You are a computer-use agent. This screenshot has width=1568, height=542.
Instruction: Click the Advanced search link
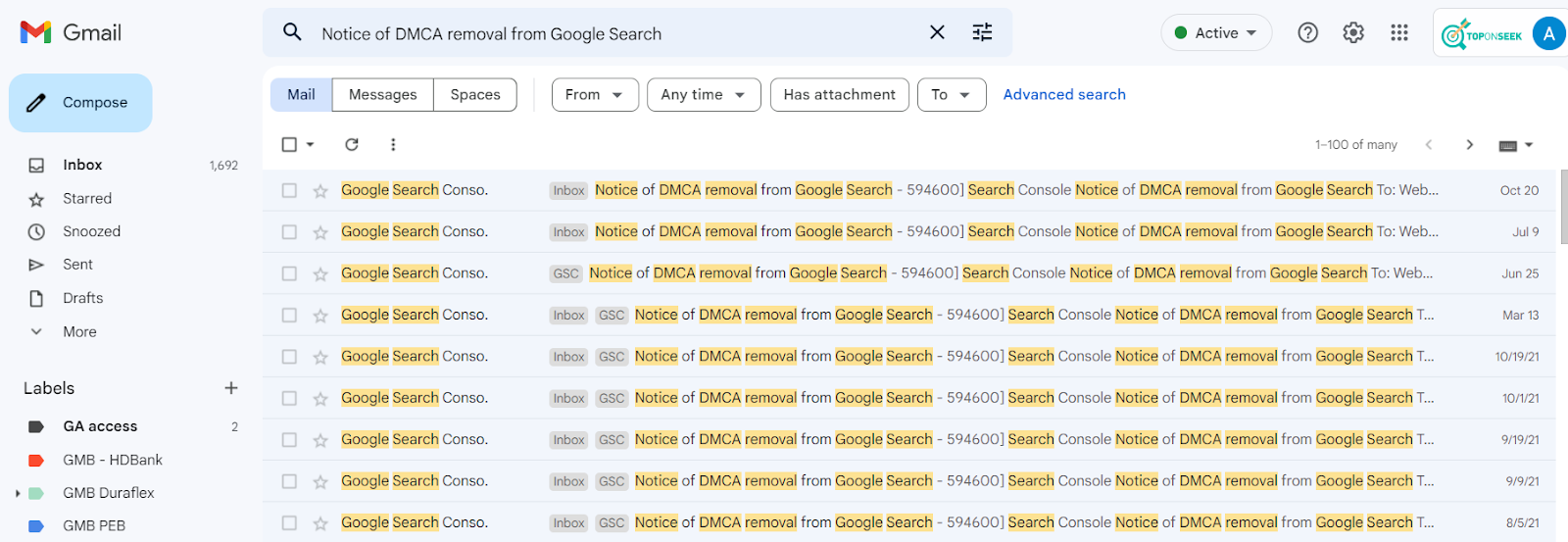(1064, 95)
